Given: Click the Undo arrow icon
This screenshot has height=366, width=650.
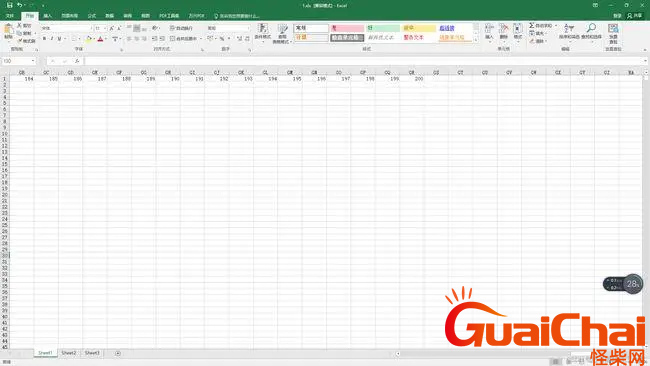Looking at the screenshot, I should pos(19,5).
